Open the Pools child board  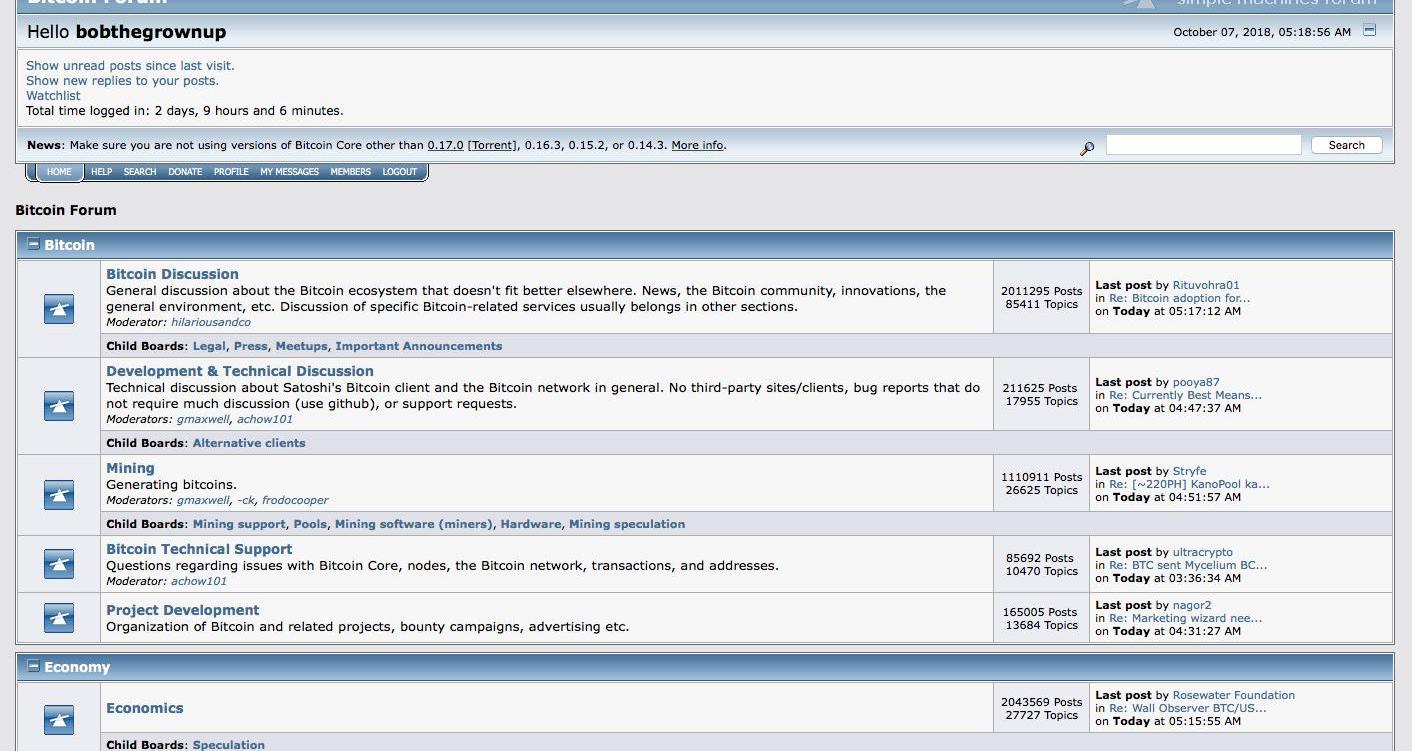(310, 524)
